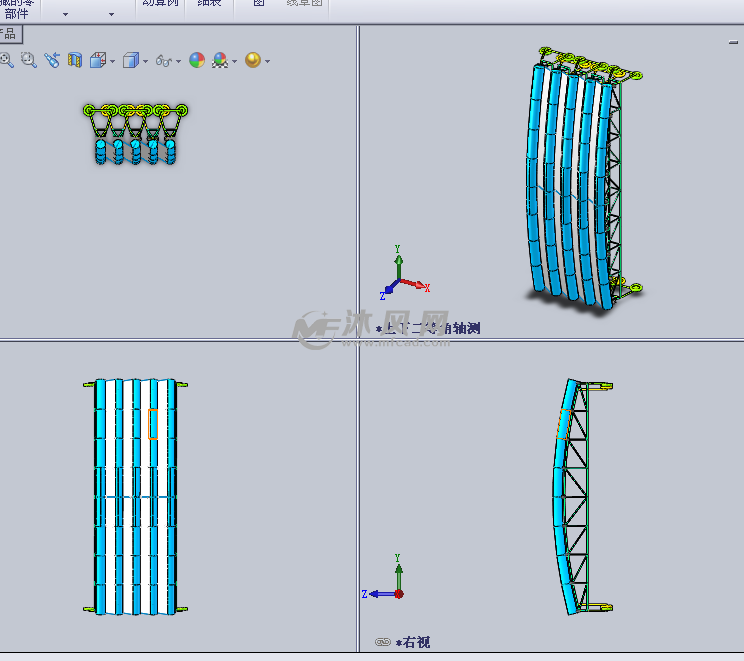Image resolution: width=744 pixels, height=661 pixels.
Task: Open the second ribbon dropdown arrow after 部件
Action: tap(112, 14)
